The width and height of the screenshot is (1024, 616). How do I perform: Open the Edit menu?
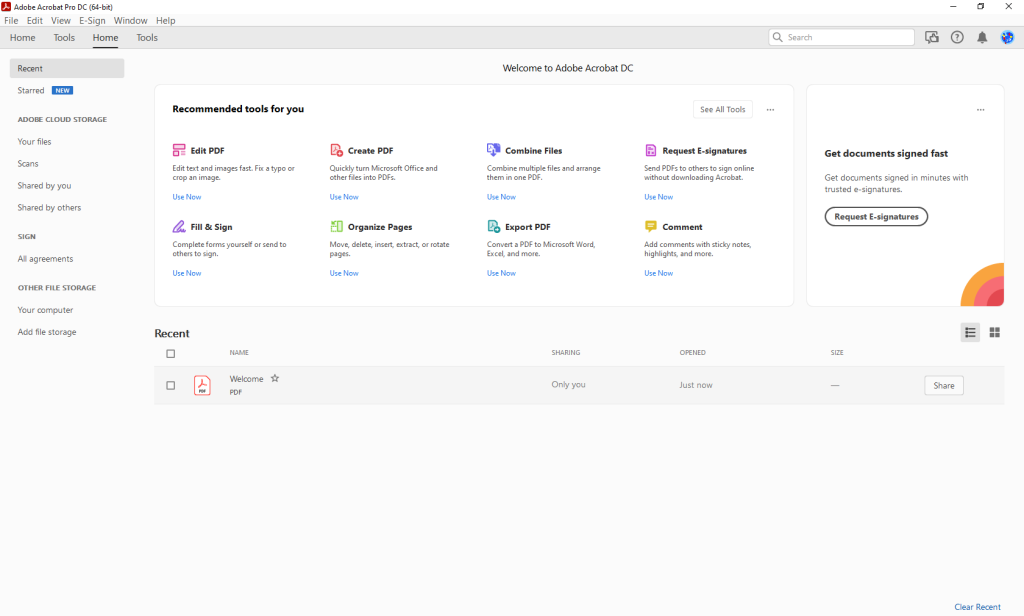coord(35,20)
